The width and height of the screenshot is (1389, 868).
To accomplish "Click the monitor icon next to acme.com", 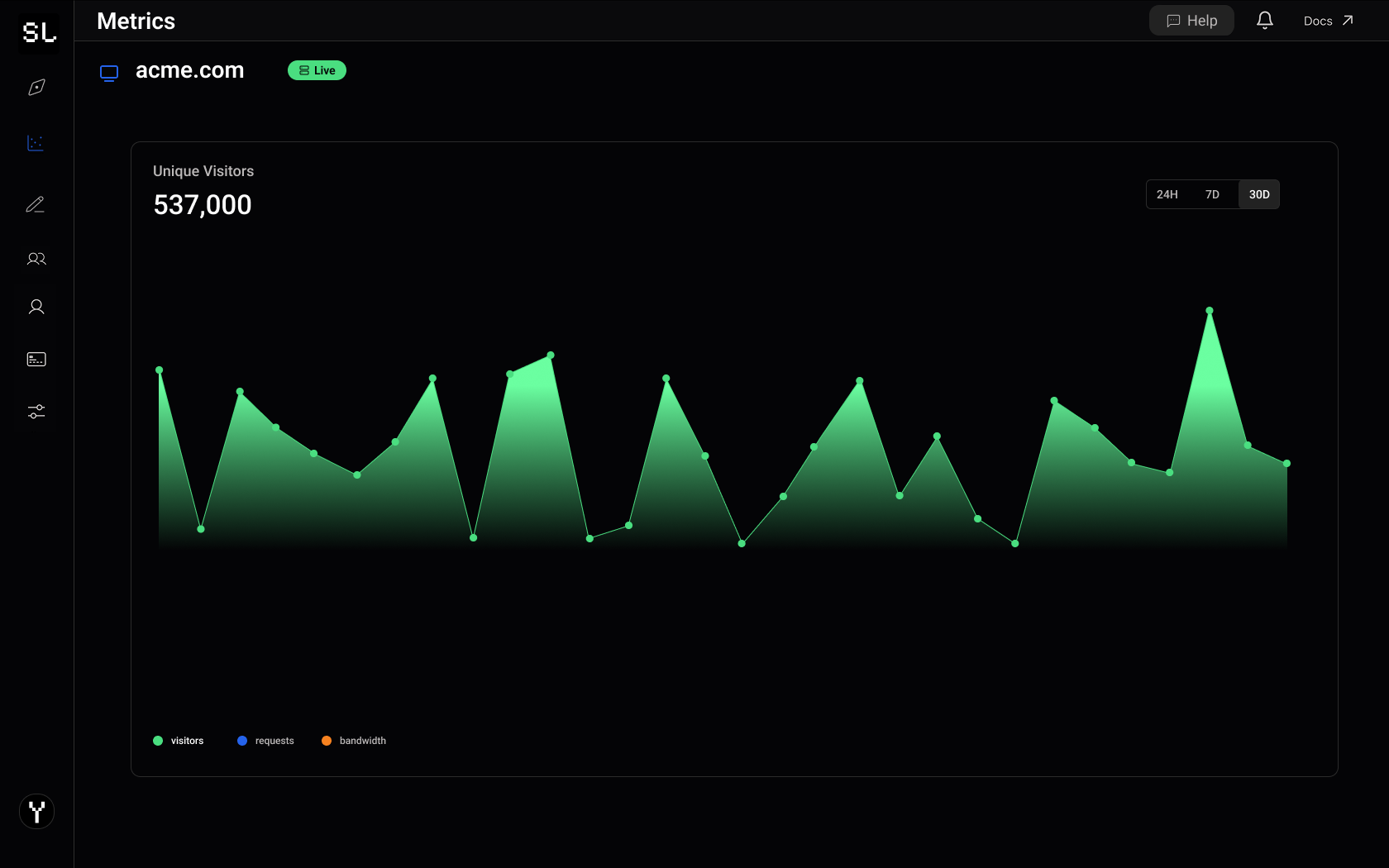I will pos(108,73).
